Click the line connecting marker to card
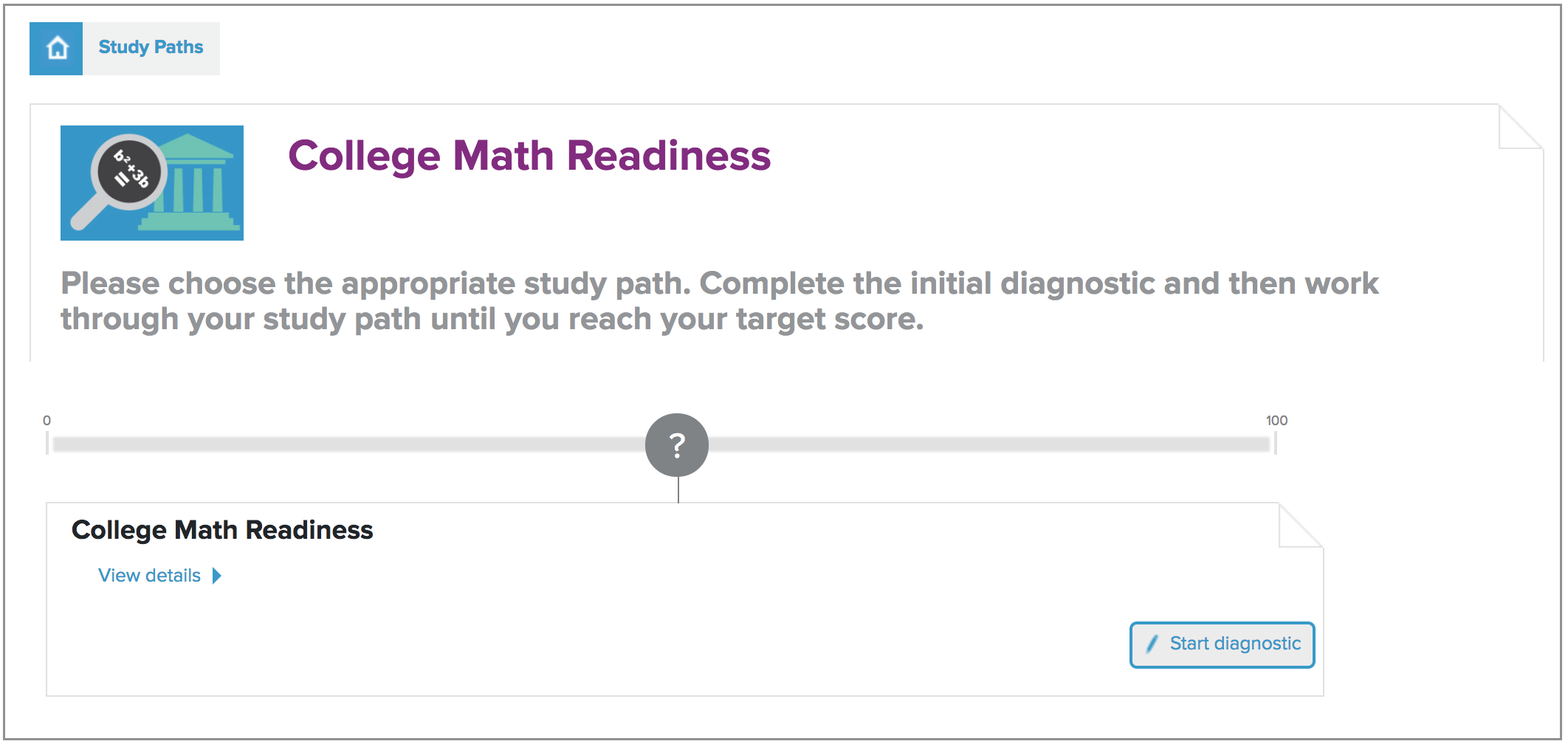 [678, 489]
